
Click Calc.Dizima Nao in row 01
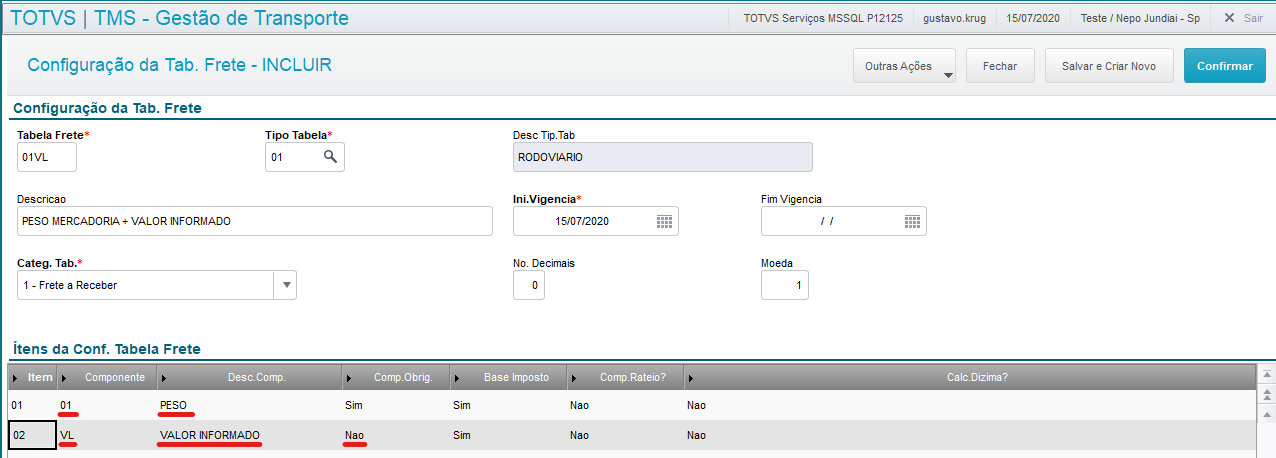tap(969, 405)
